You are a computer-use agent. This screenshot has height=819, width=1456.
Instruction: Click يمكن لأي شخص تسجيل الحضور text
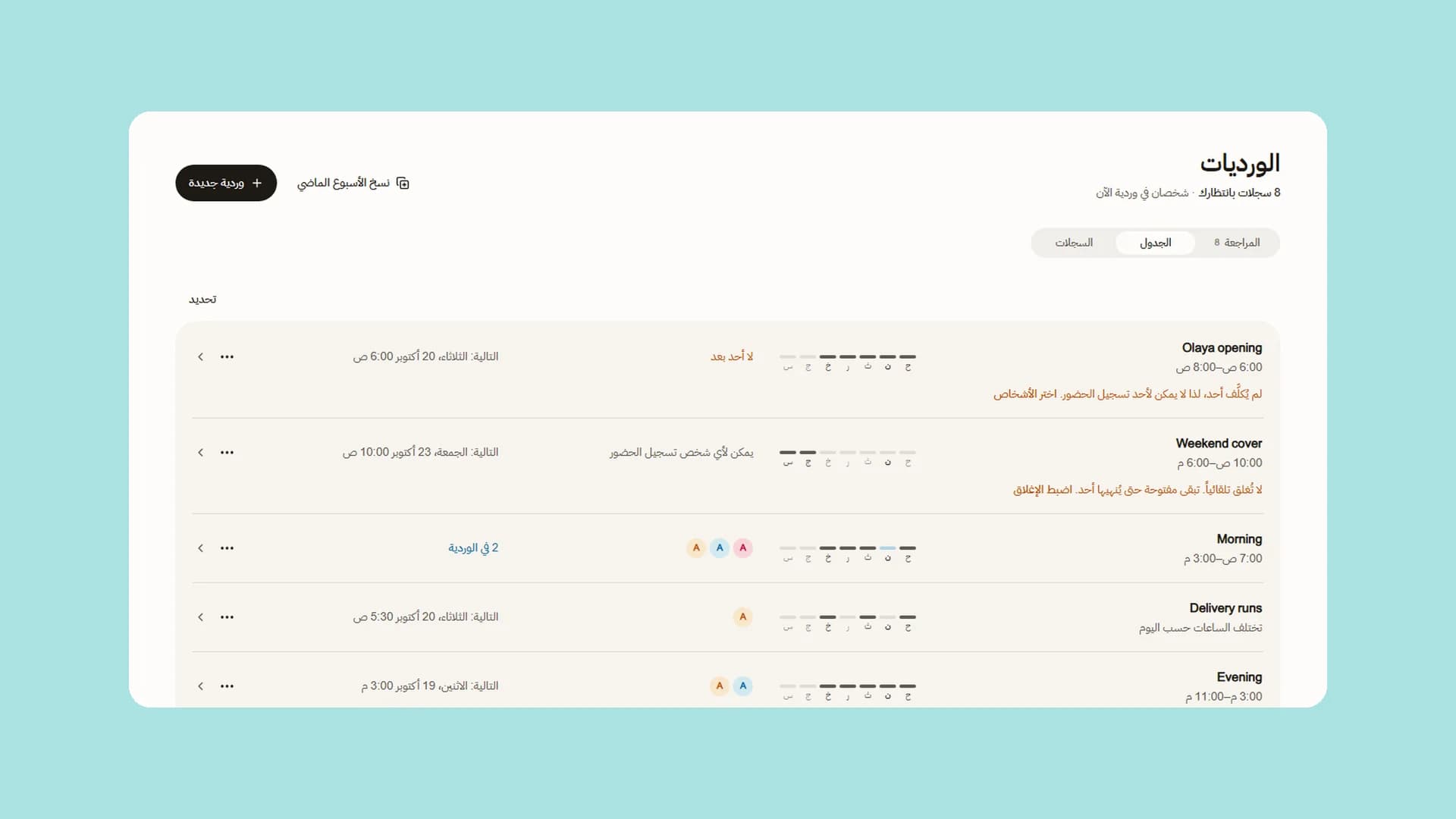click(x=682, y=452)
